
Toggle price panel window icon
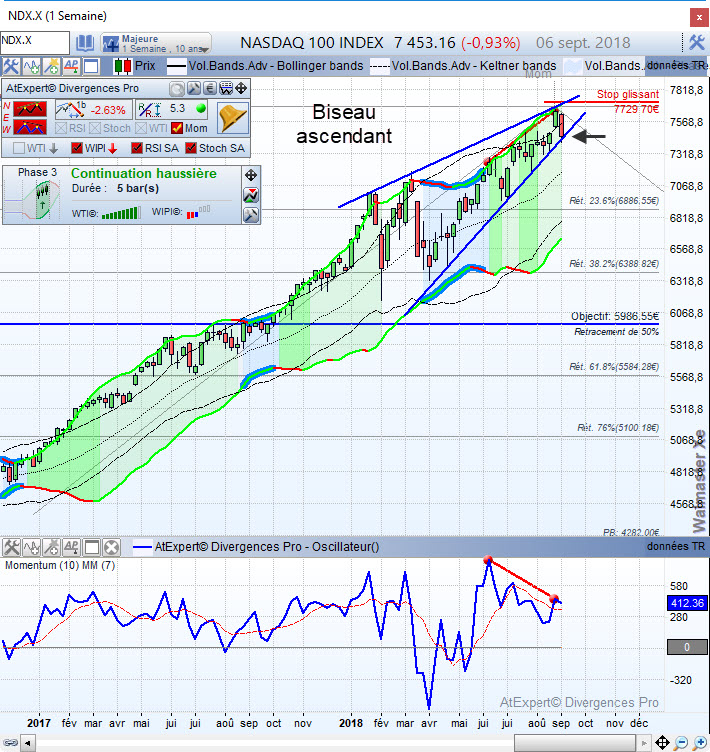[91, 66]
